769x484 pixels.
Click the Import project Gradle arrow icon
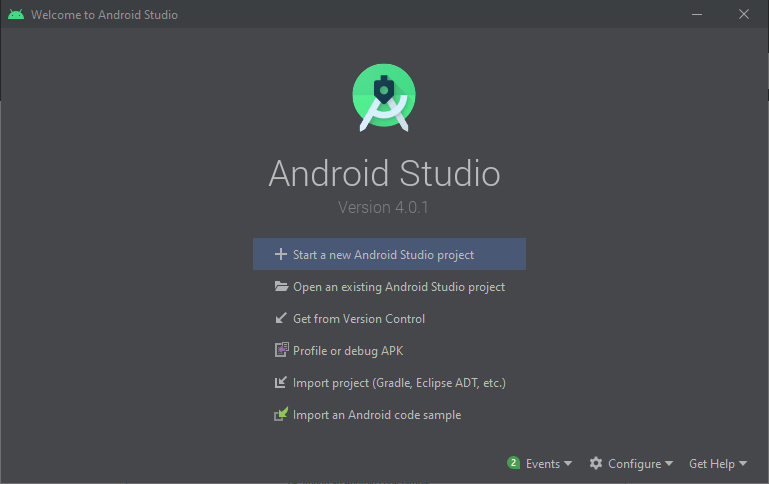[x=281, y=382]
